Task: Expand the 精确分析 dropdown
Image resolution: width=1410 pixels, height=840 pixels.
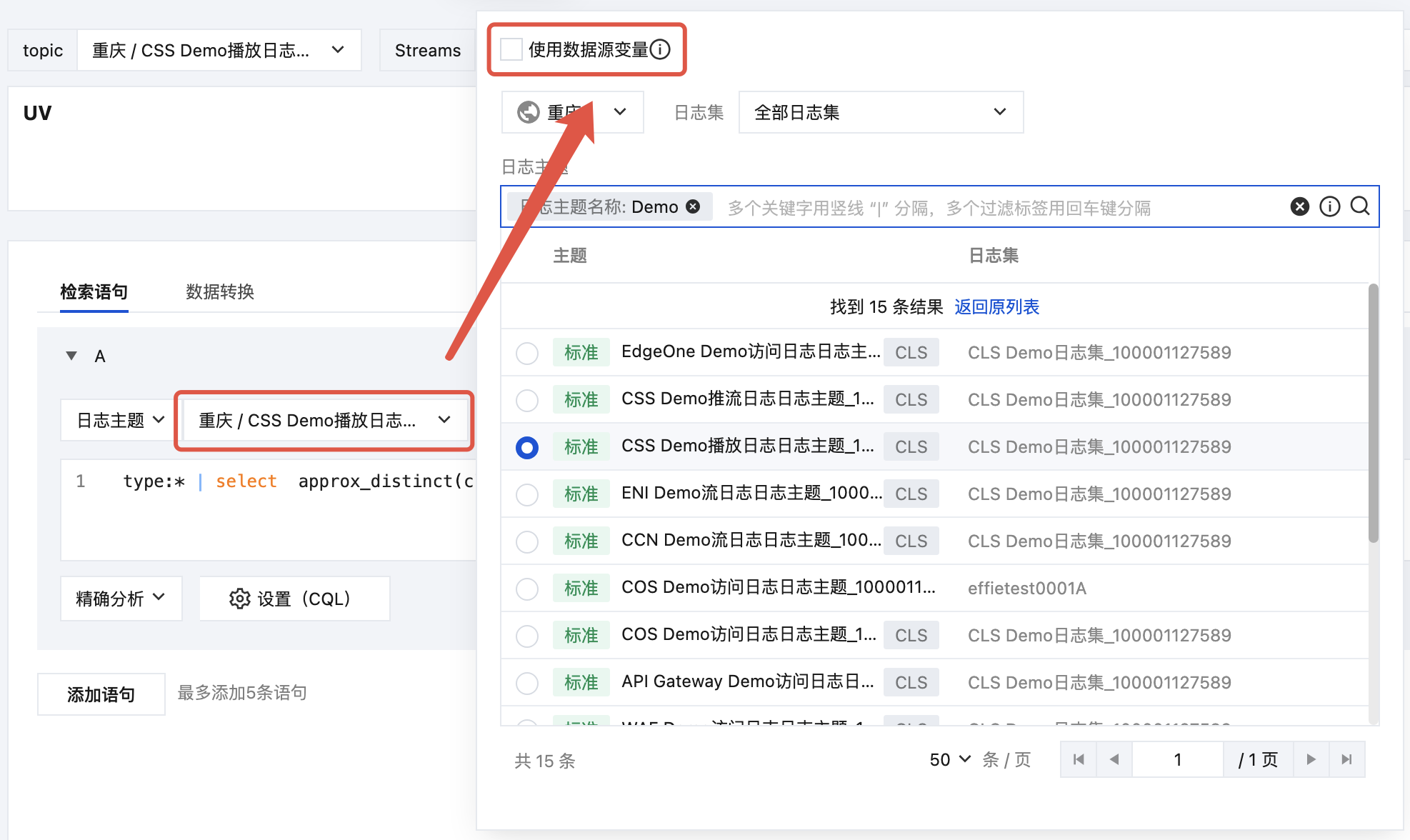Action: point(121,599)
